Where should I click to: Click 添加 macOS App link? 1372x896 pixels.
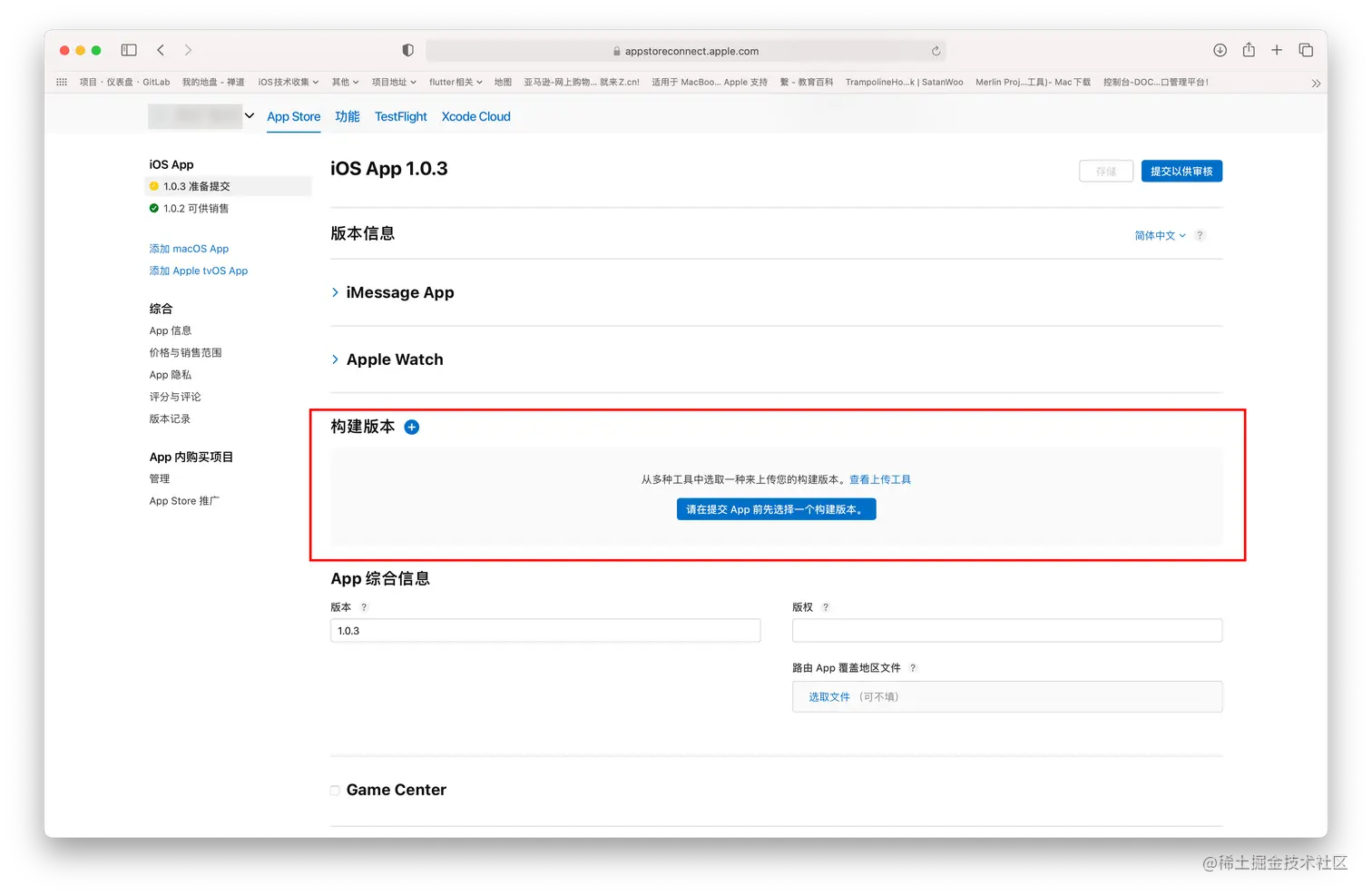pyautogui.click(x=189, y=249)
